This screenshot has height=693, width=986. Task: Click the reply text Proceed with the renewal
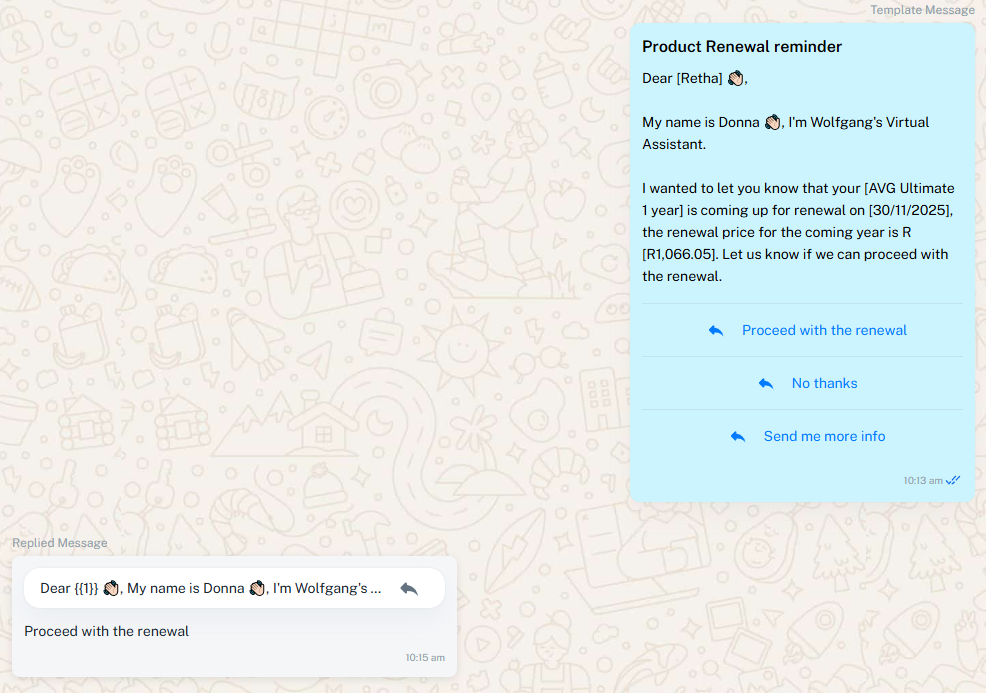coord(106,631)
